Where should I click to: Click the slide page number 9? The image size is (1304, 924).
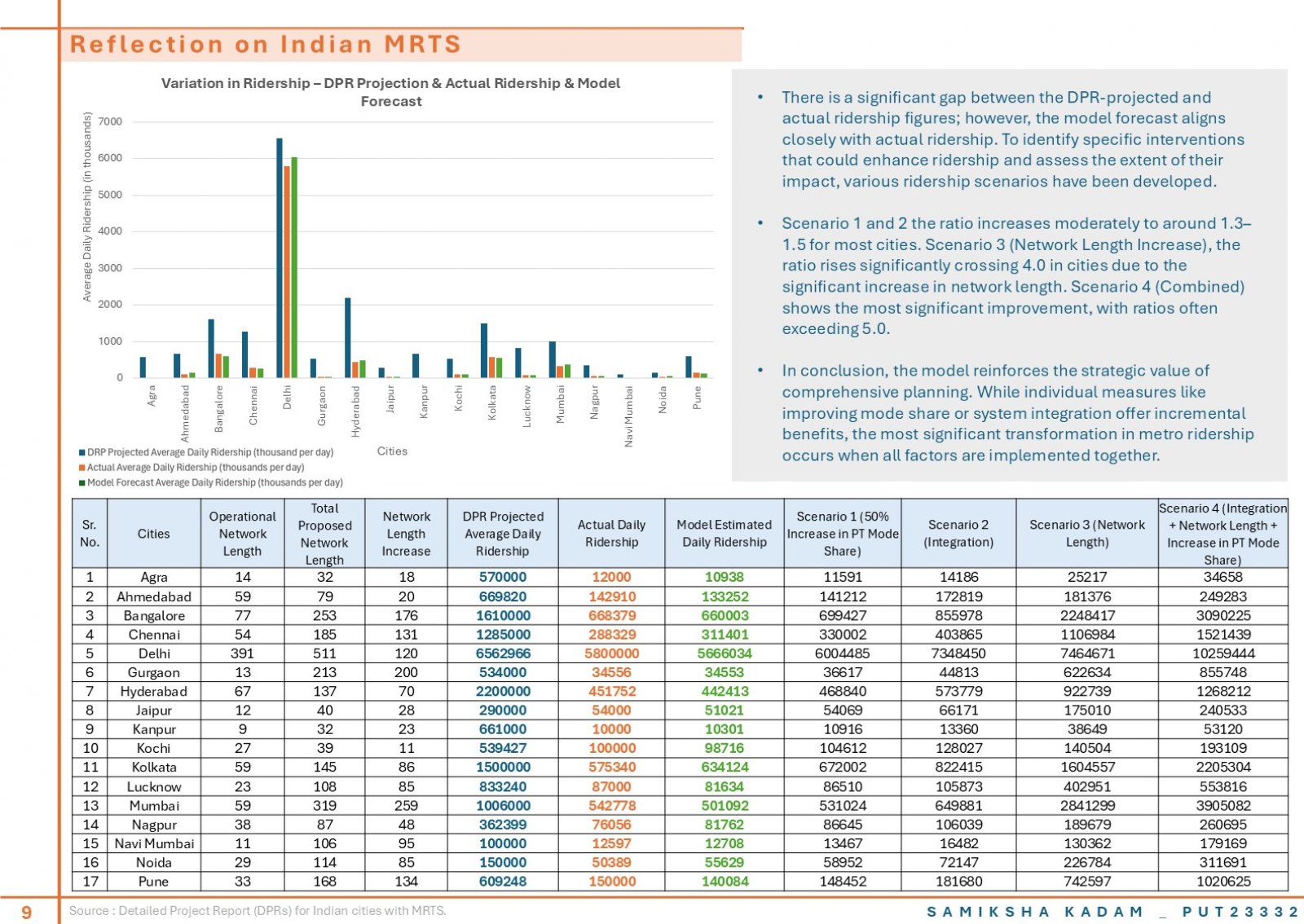point(27,912)
